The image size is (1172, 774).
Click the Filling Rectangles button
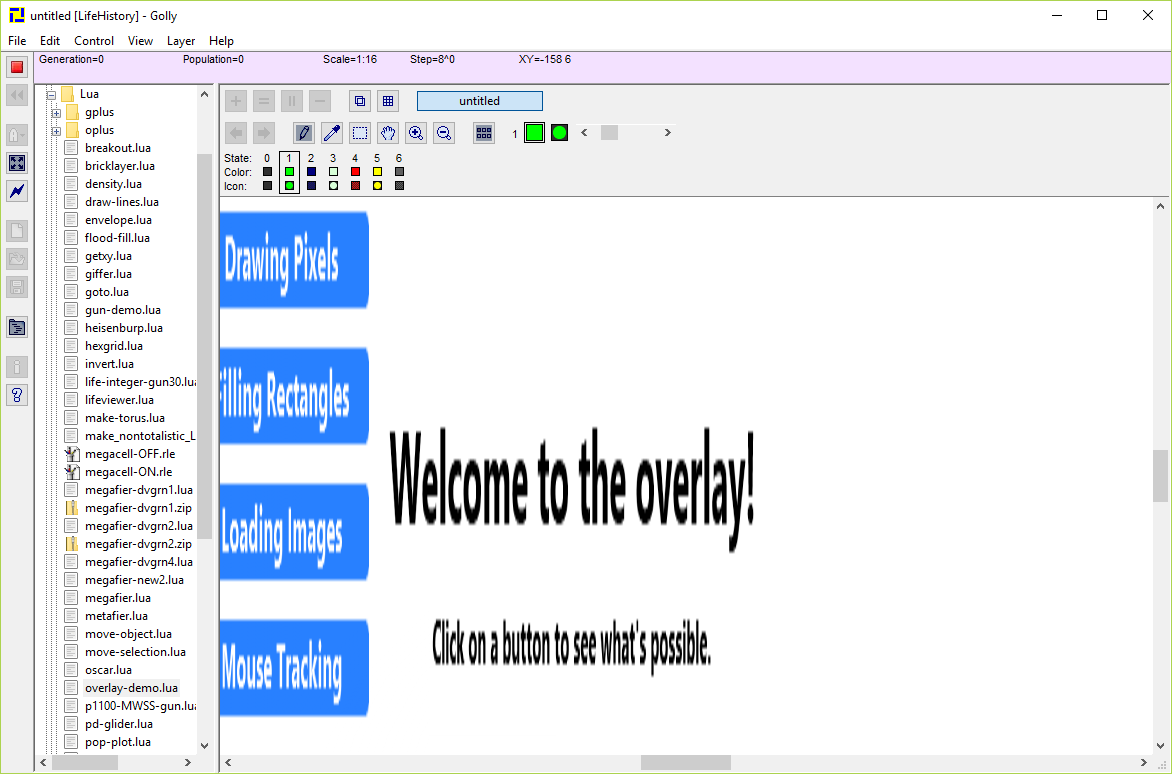294,396
